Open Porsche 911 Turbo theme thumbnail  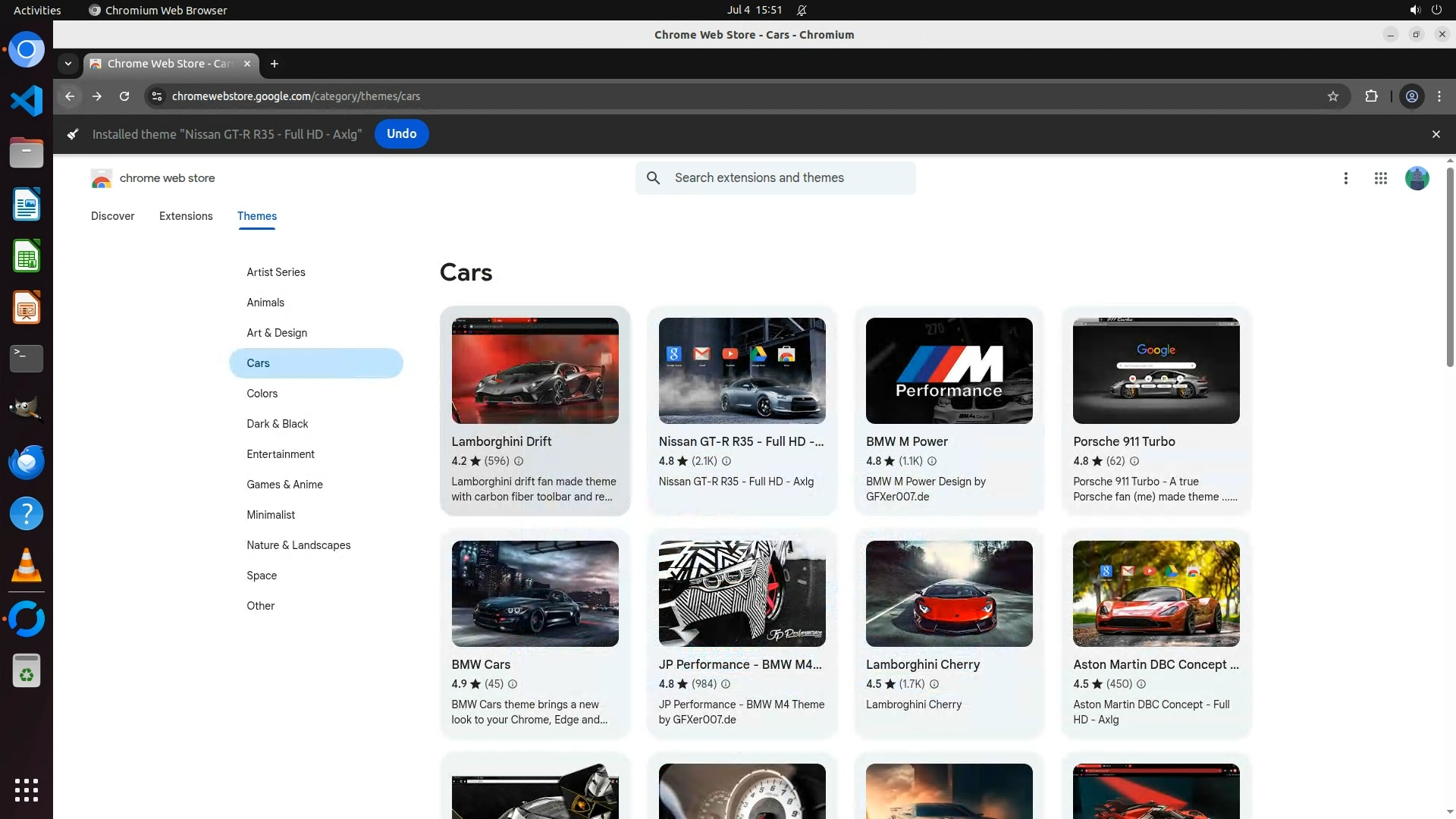pos(1156,371)
